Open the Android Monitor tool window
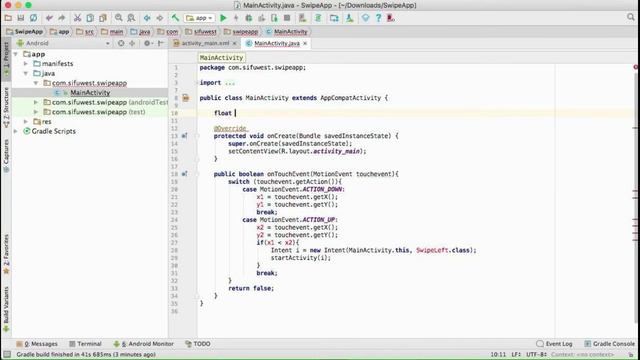The height and width of the screenshot is (360, 640). click(144, 344)
